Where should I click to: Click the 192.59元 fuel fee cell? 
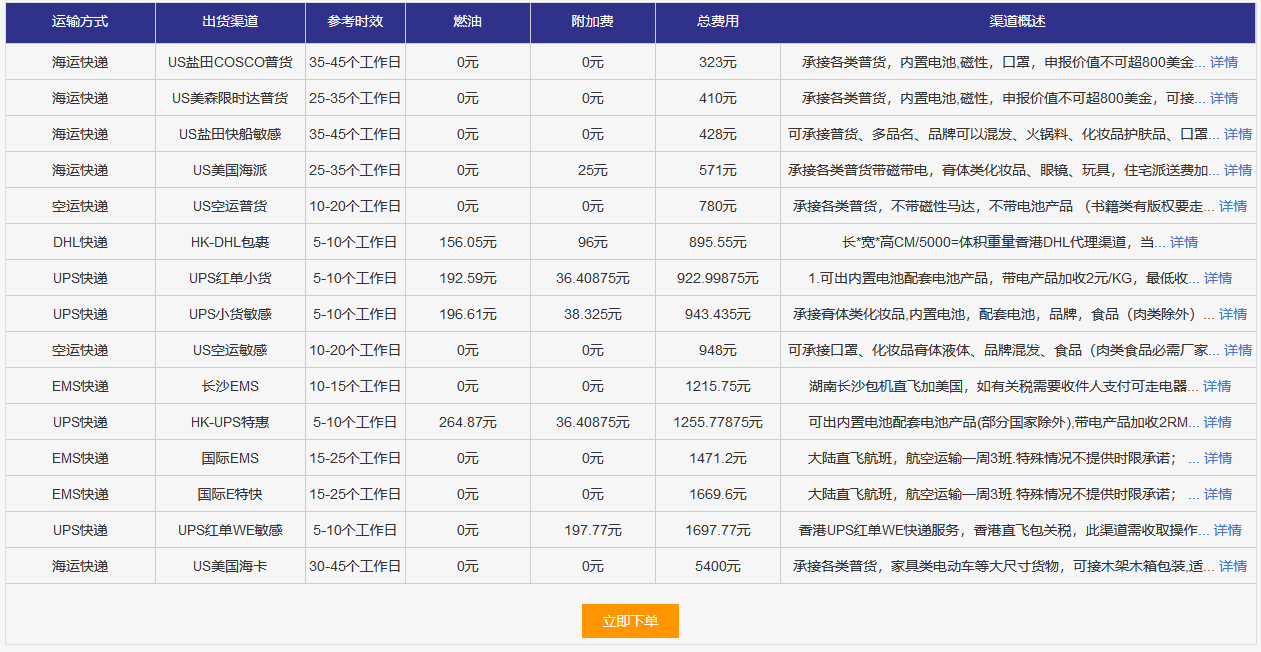468,278
